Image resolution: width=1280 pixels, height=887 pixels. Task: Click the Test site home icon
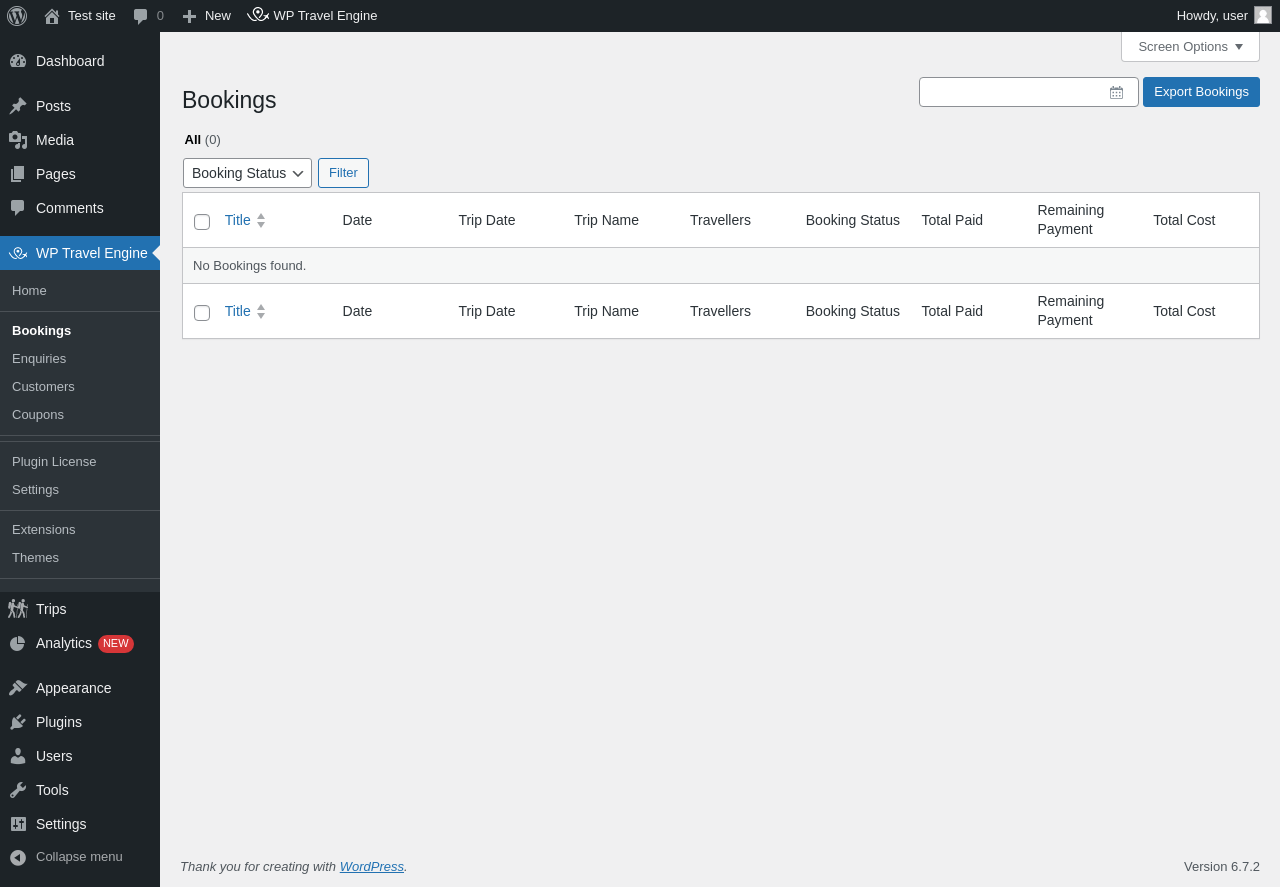click(x=52, y=16)
